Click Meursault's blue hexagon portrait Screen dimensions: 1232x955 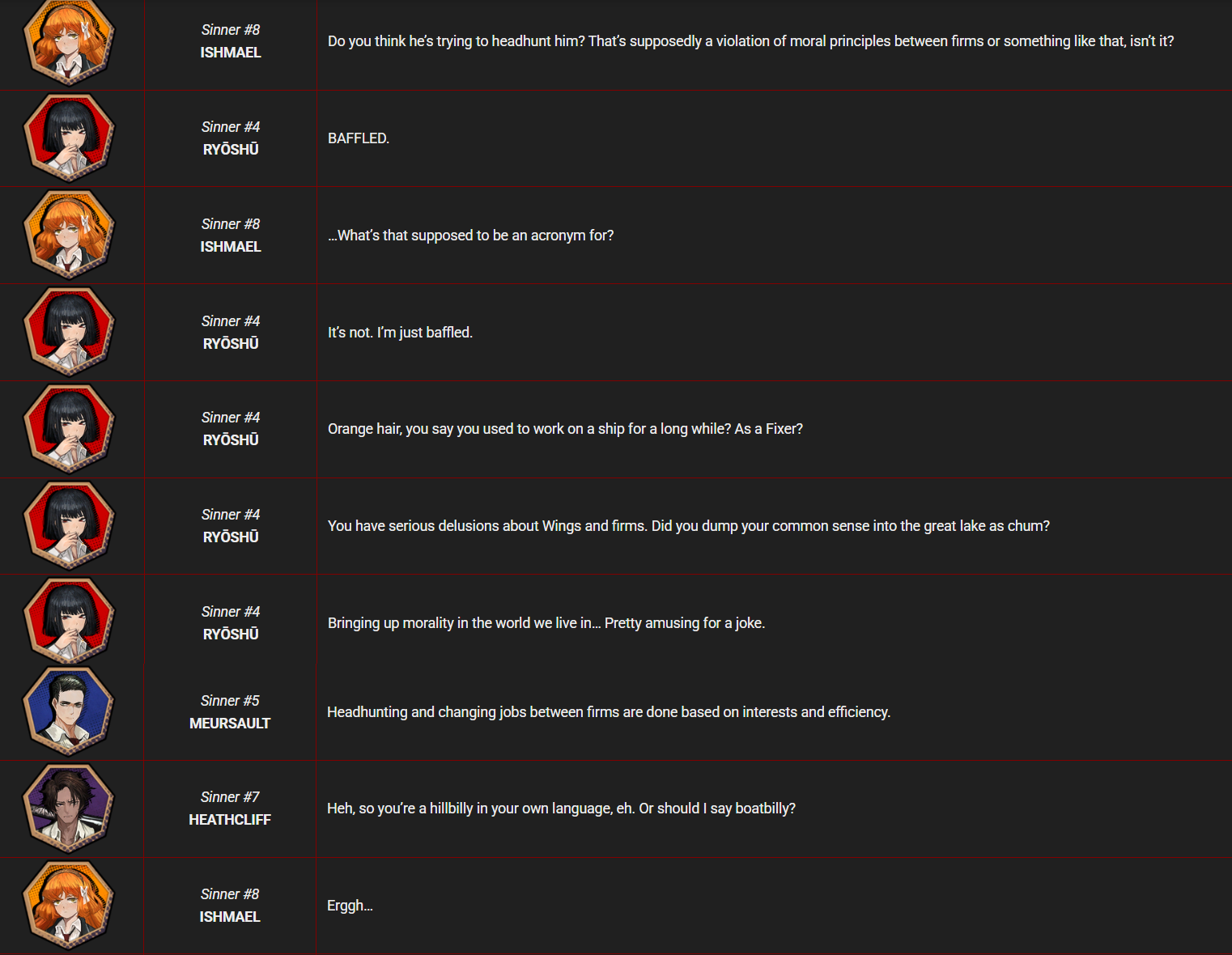click(69, 711)
